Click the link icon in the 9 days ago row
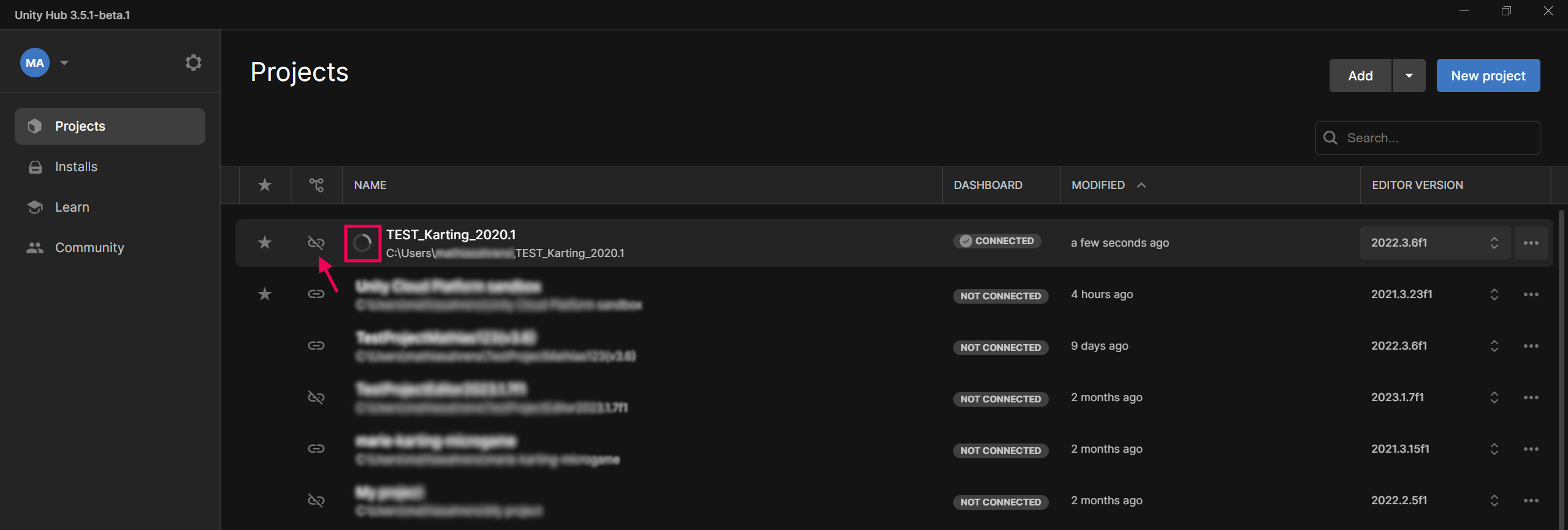The width and height of the screenshot is (1568, 530). [x=316, y=345]
